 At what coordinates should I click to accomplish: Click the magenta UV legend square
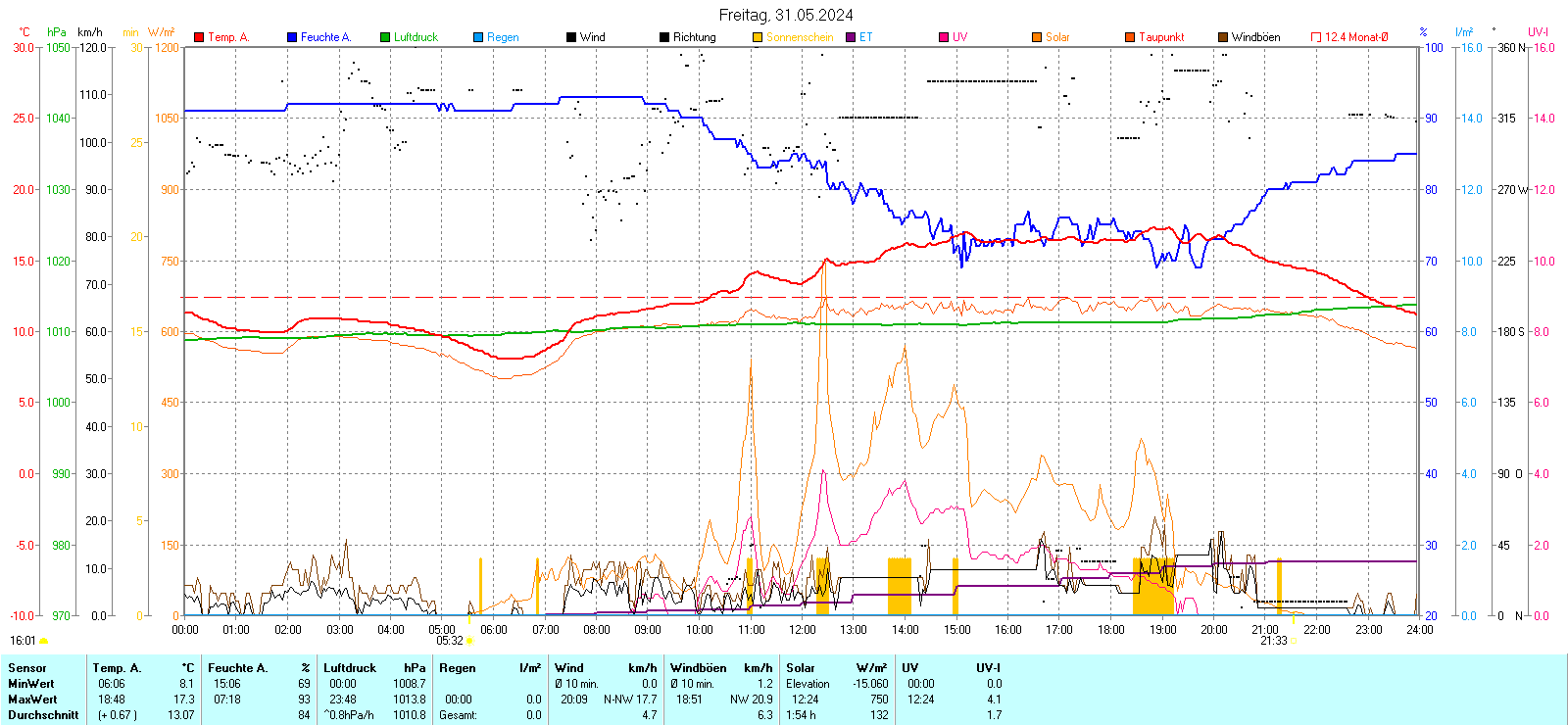point(944,37)
